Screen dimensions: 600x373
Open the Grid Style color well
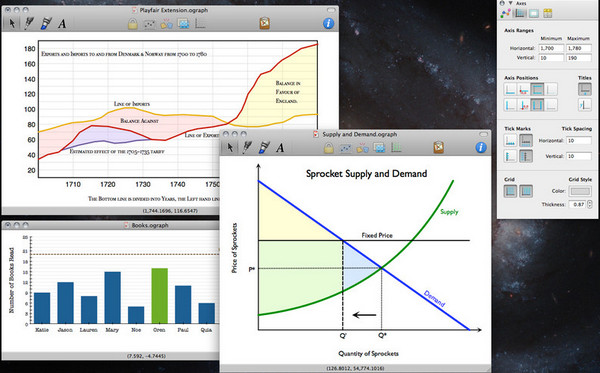[580, 191]
